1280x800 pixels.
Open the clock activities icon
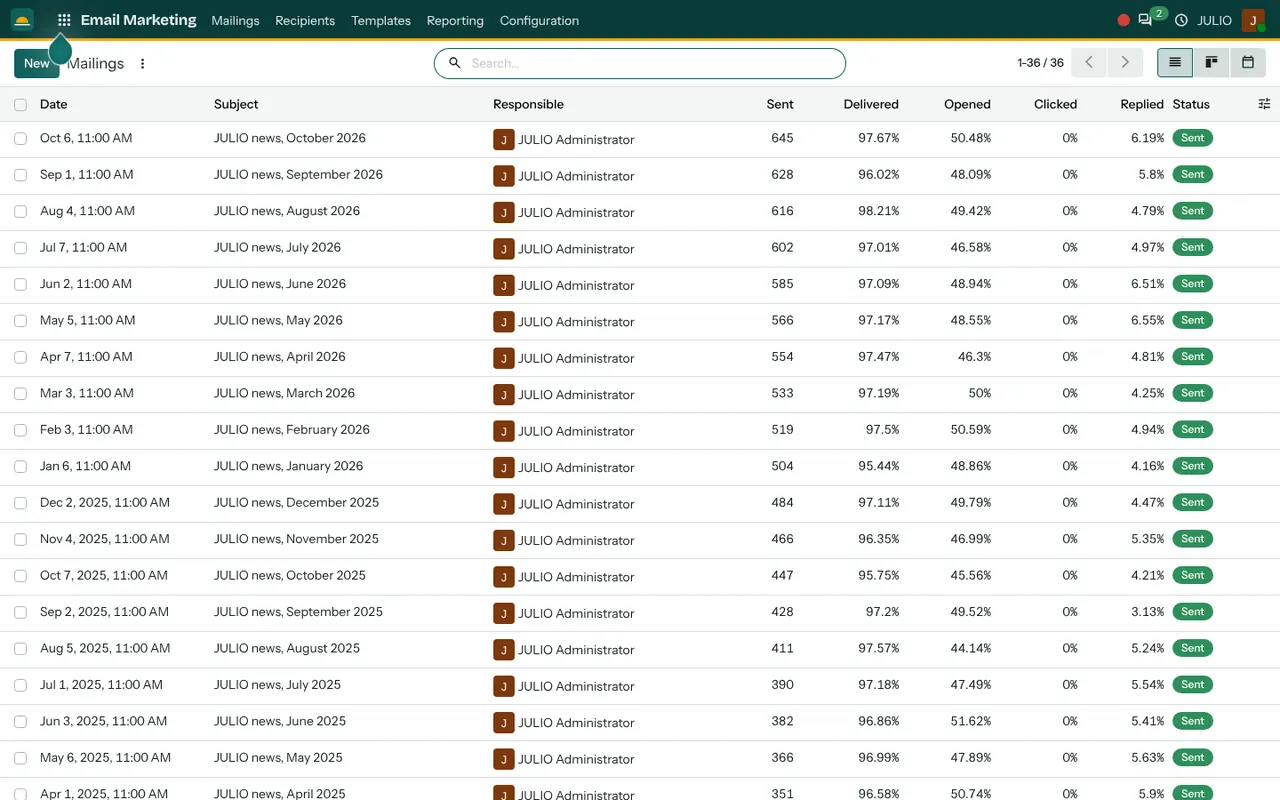click(x=1181, y=20)
